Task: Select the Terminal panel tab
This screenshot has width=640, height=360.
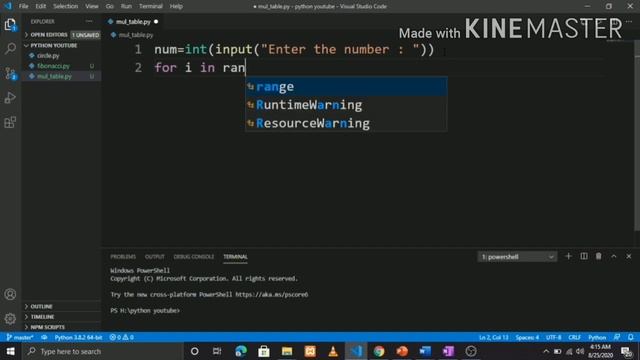Action: tap(235, 257)
